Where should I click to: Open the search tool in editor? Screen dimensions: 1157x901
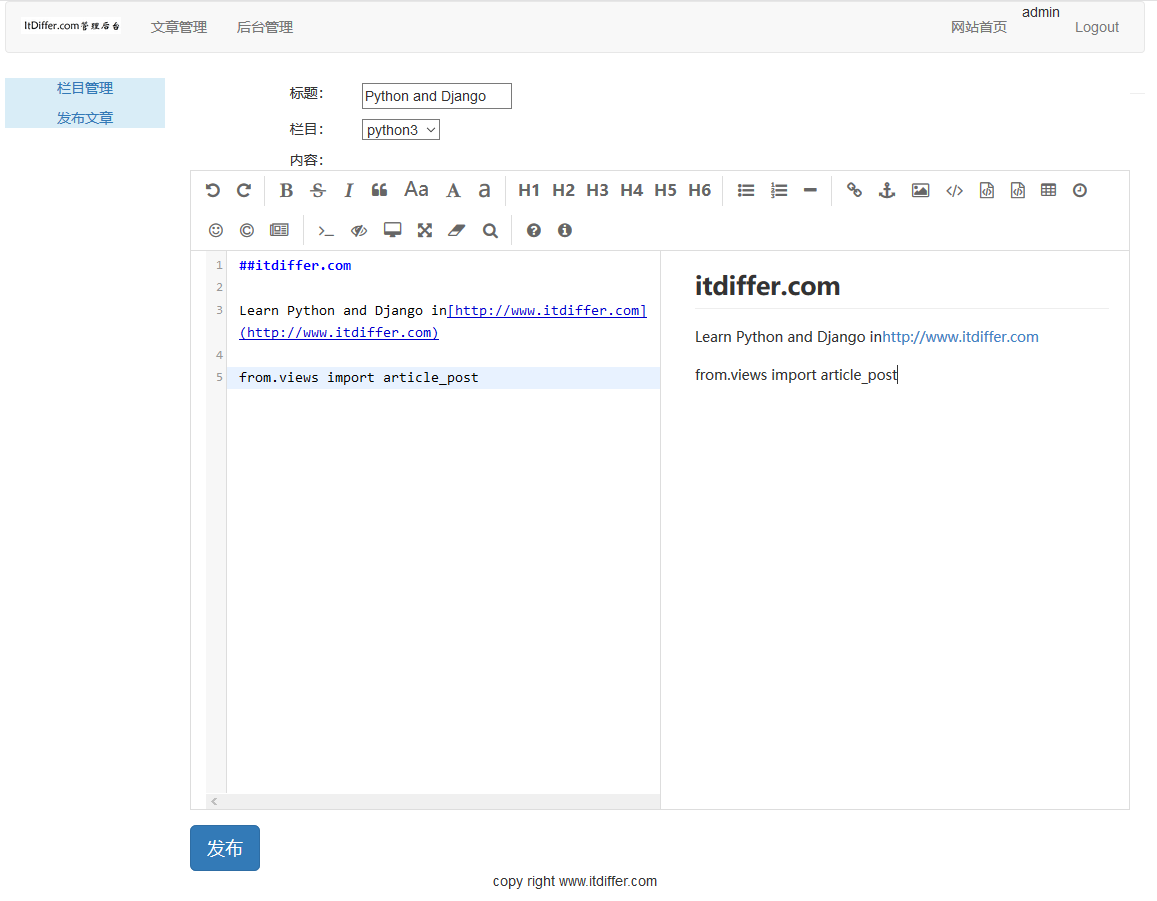490,230
